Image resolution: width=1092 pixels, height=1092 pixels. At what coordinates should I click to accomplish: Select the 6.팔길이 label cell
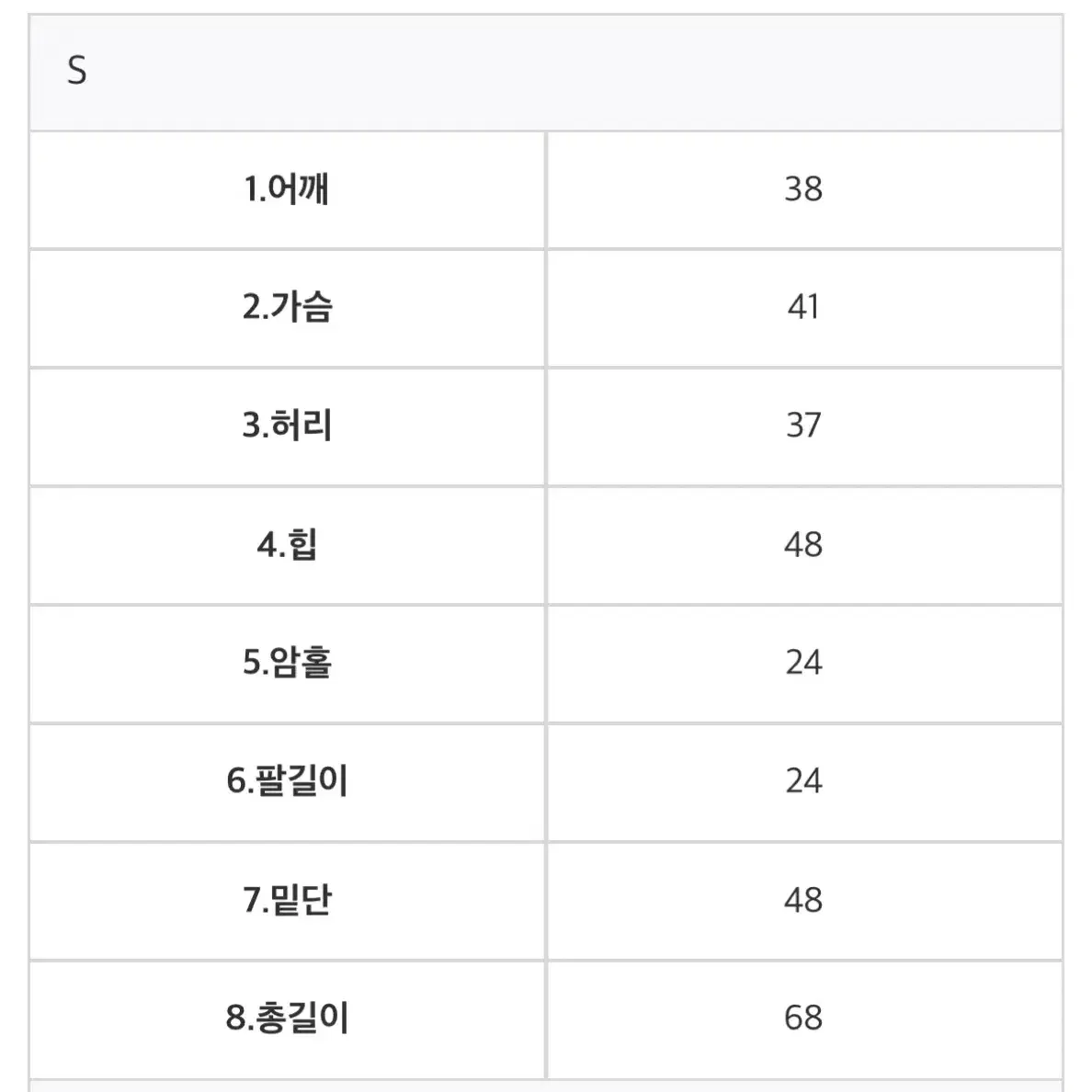pyautogui.click(x=287, y=782)
